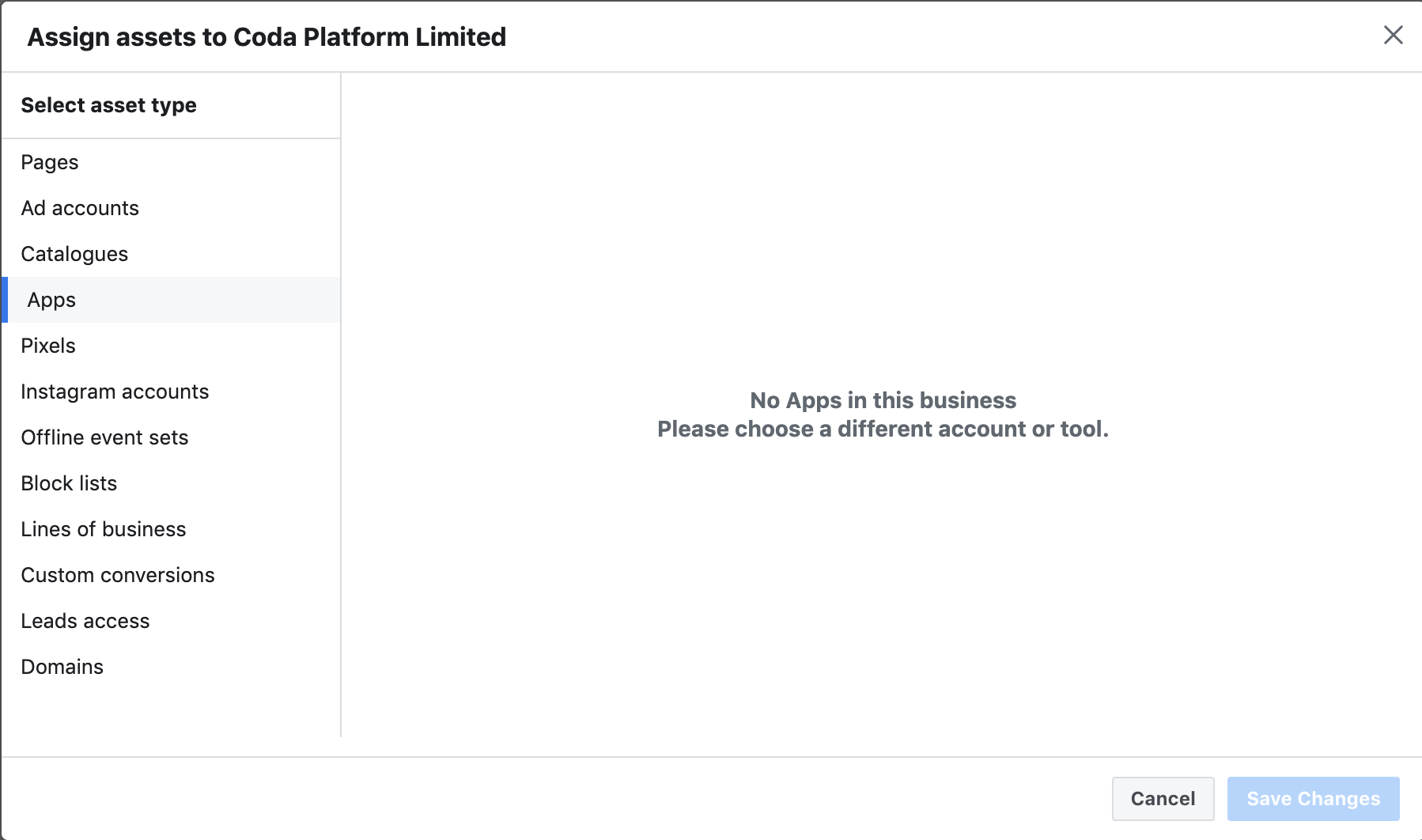
Task: Click the Cancel button
Action: [x=1163, y=799]
